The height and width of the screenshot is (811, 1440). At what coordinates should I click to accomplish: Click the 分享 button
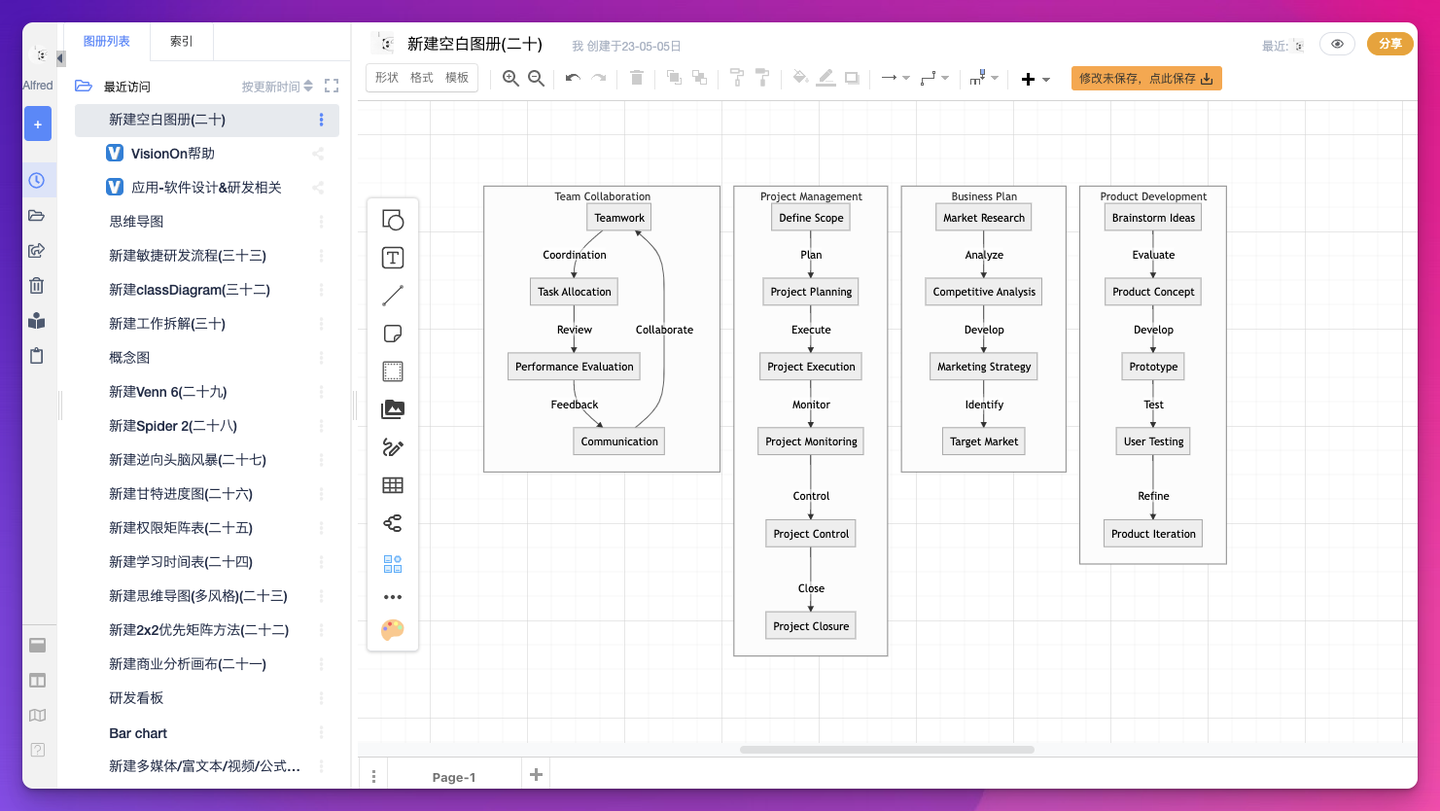tap(1390, 43)
